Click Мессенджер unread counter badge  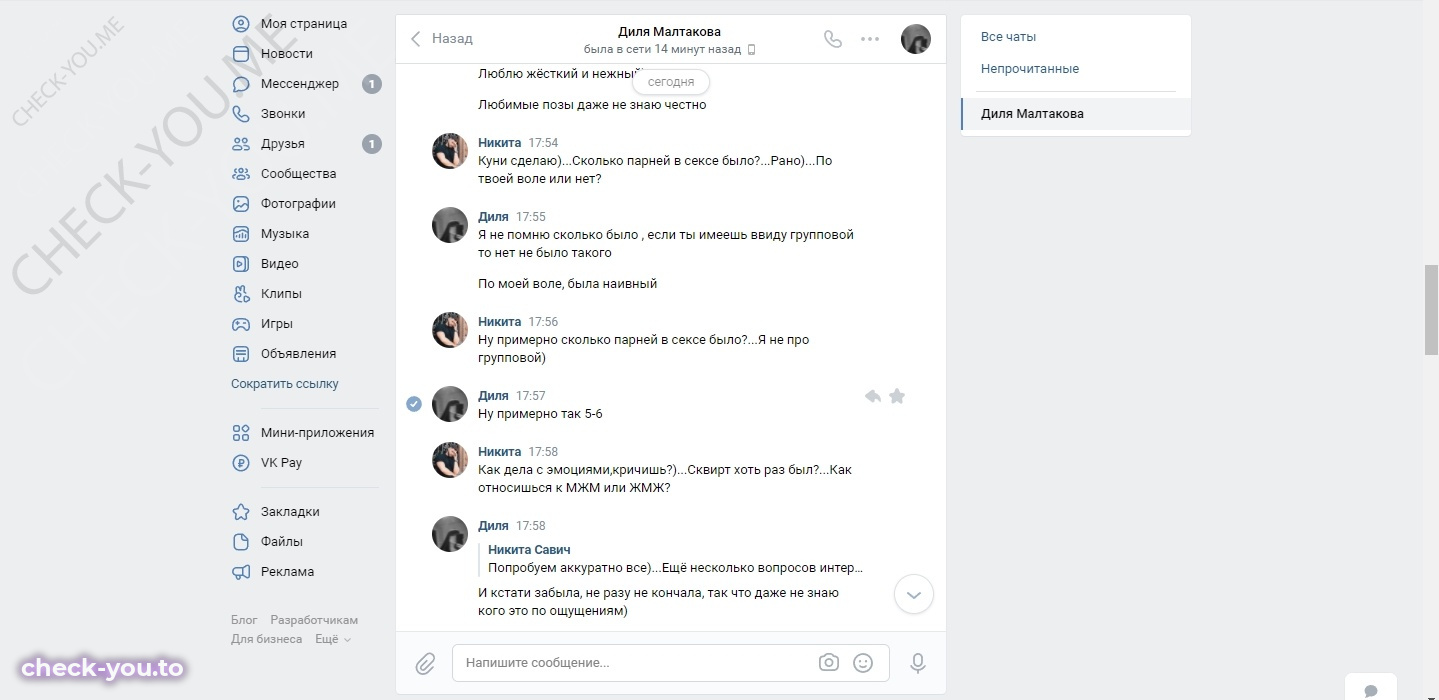372,84
